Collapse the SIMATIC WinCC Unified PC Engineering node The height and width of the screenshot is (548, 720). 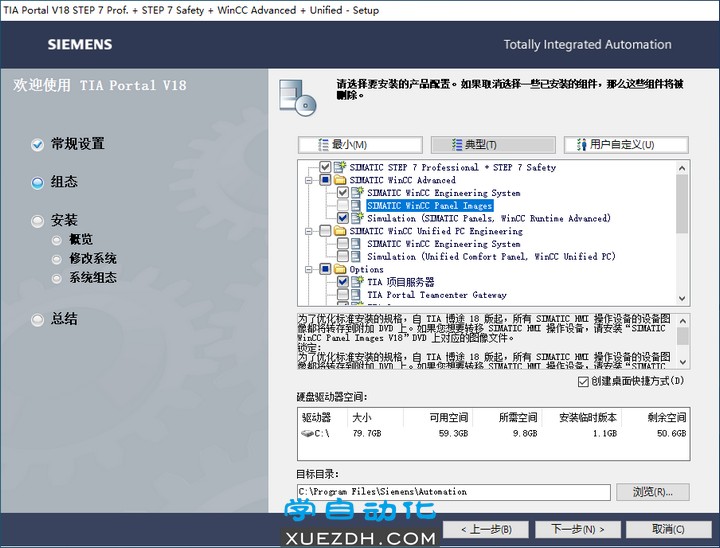pyautogui.click(x=309, y=231)
